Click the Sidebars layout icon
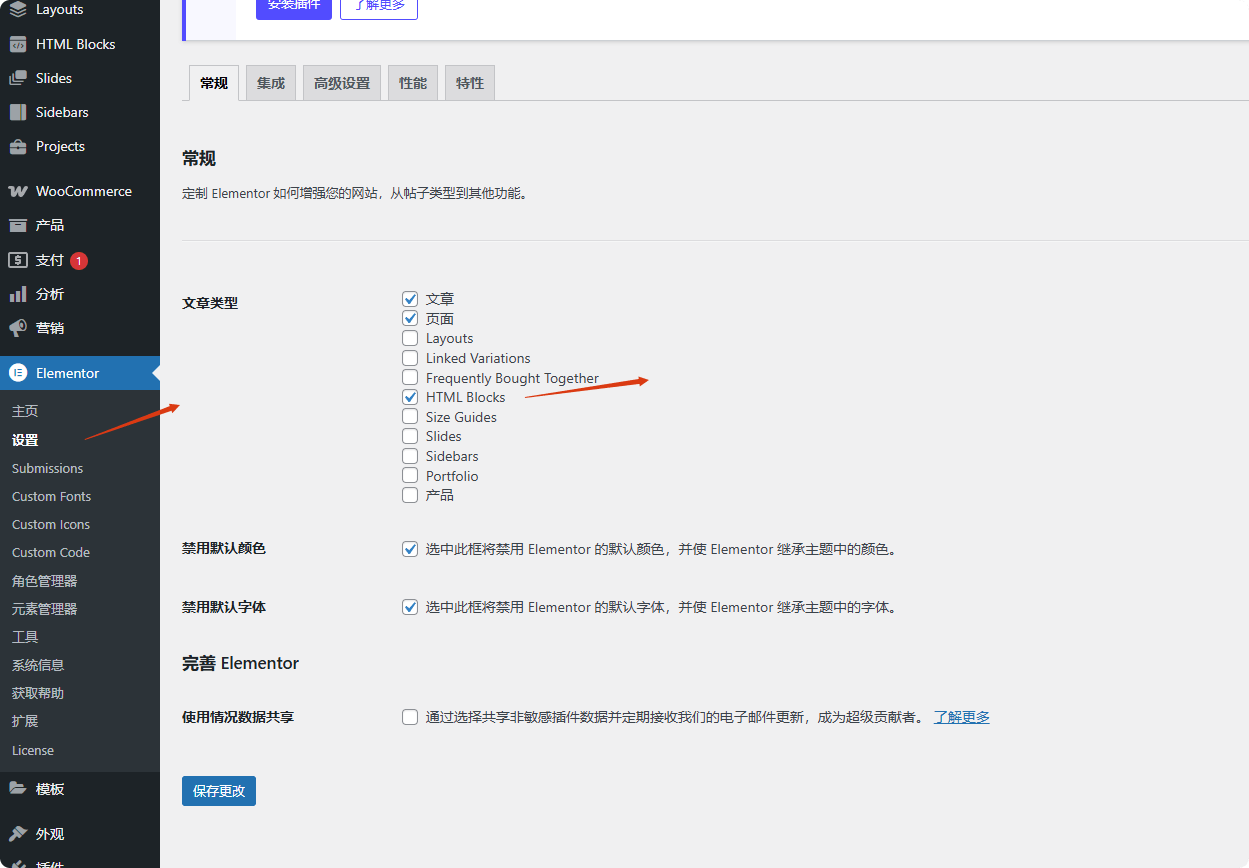Image resolution: width=1249 pixels, height=868 pixels. pos(18,112)
